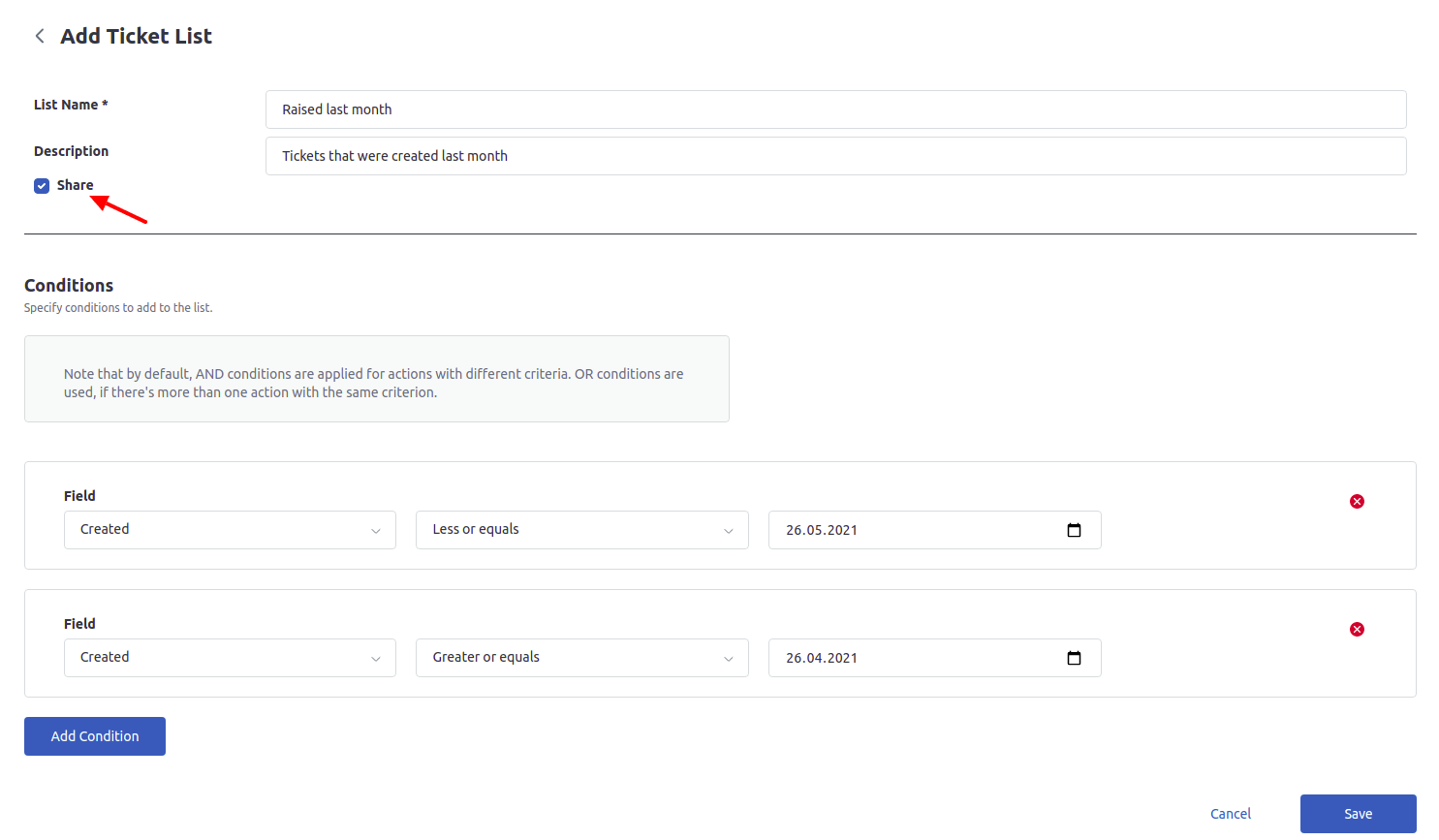The image size is (1439, 840).
Task: Click the Description label
Action: click(71, 151)
